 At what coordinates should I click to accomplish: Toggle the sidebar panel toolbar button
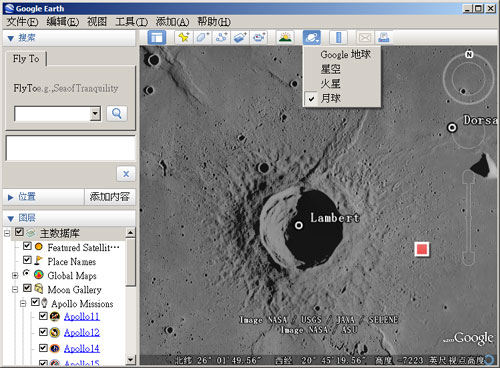coord(157,37)
